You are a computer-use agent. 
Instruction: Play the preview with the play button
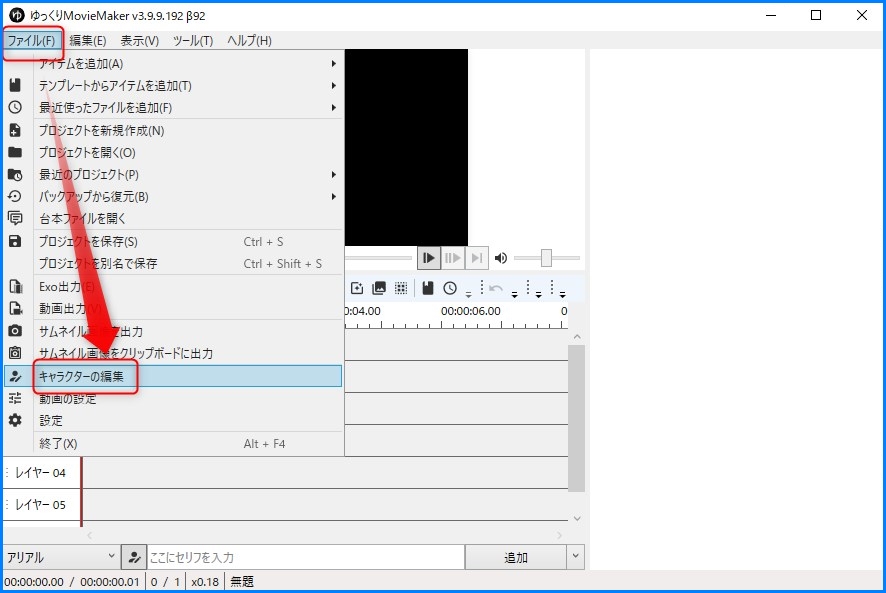[x=428, y=258]
